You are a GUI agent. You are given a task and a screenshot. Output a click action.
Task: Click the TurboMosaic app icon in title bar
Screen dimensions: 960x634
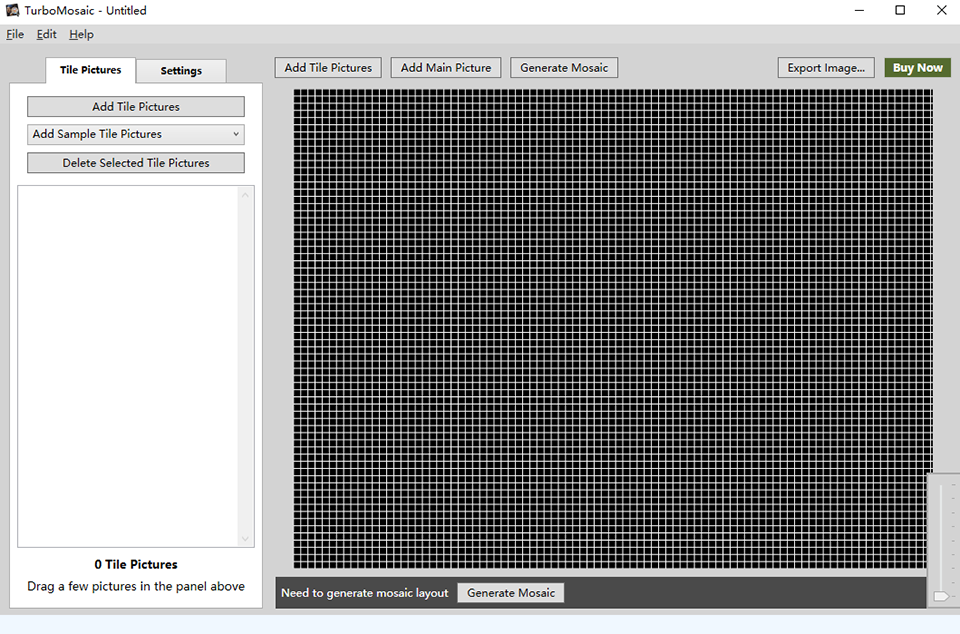pos(13,11)
